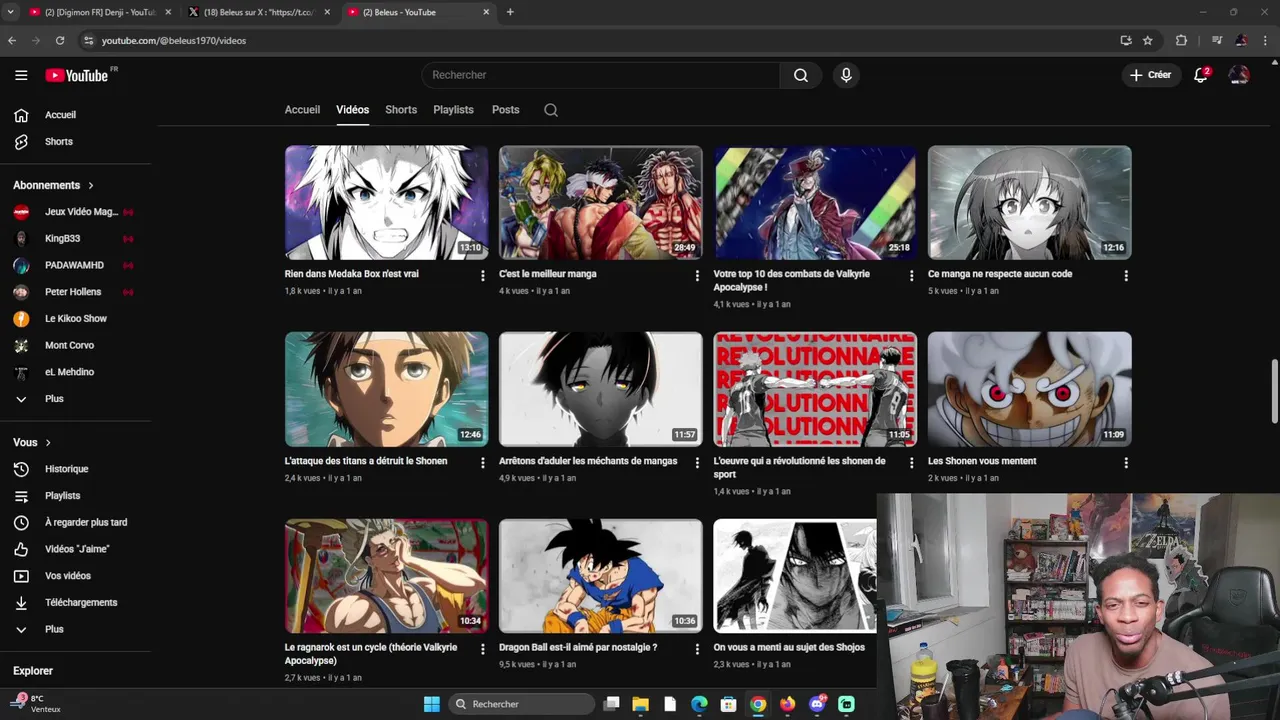Open Discord from the taskbar
This screenshot has width=1280, height=720.
point(817,704)
